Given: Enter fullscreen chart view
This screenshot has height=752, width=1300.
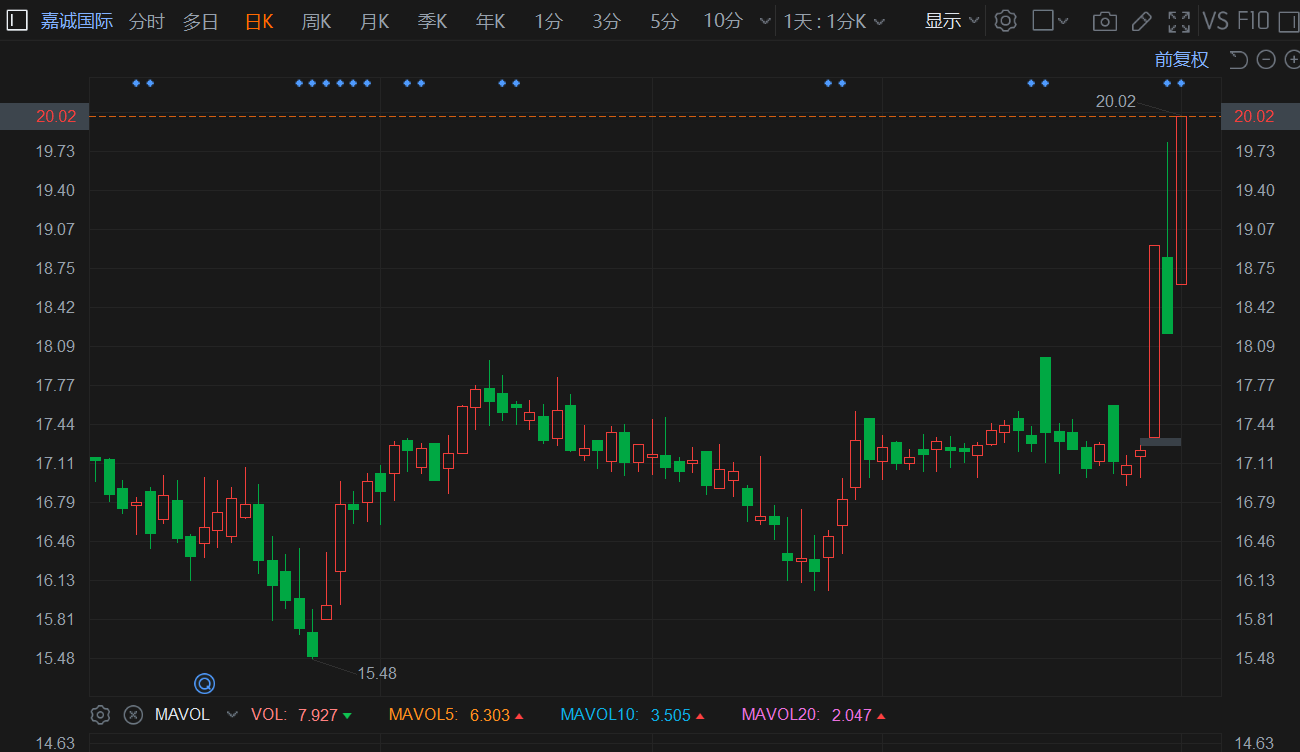Looking at the screenshot, I should coord(1179,21).
